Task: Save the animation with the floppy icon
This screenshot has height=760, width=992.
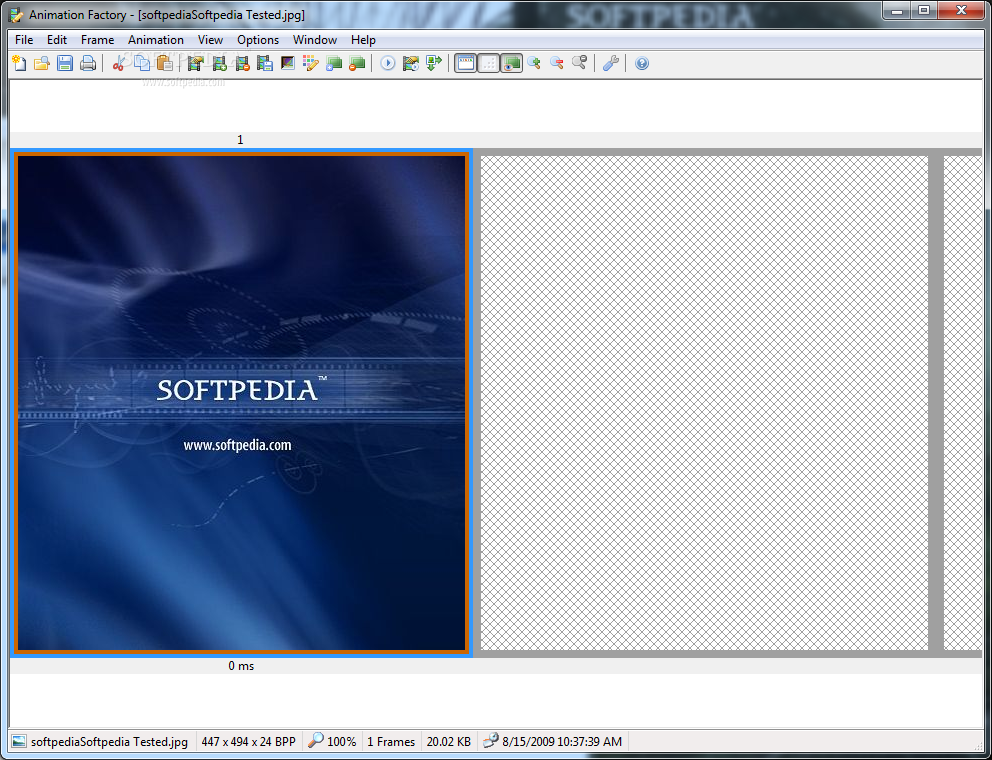Action: 65,63
